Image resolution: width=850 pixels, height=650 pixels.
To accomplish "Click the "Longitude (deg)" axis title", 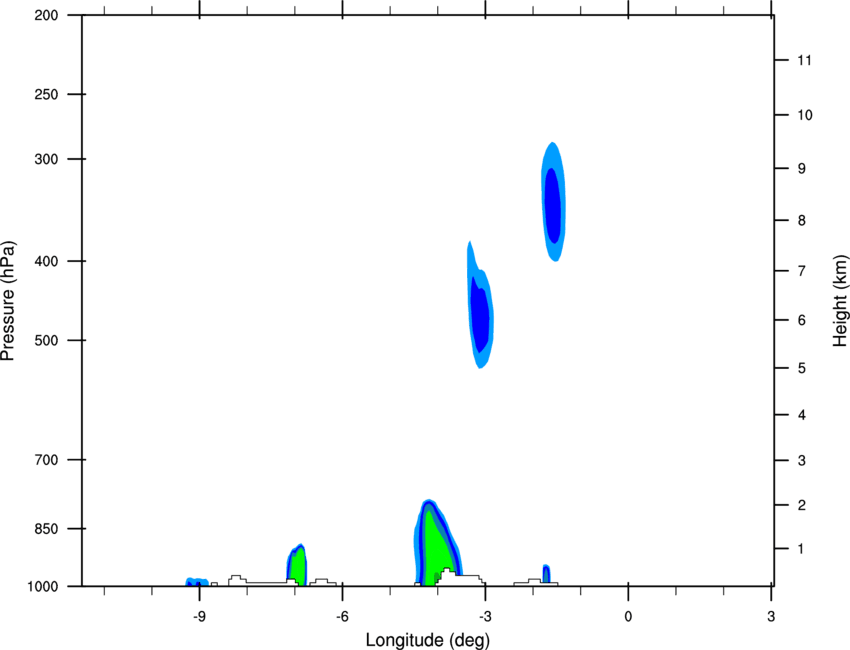I will click(x=428, y=640).
